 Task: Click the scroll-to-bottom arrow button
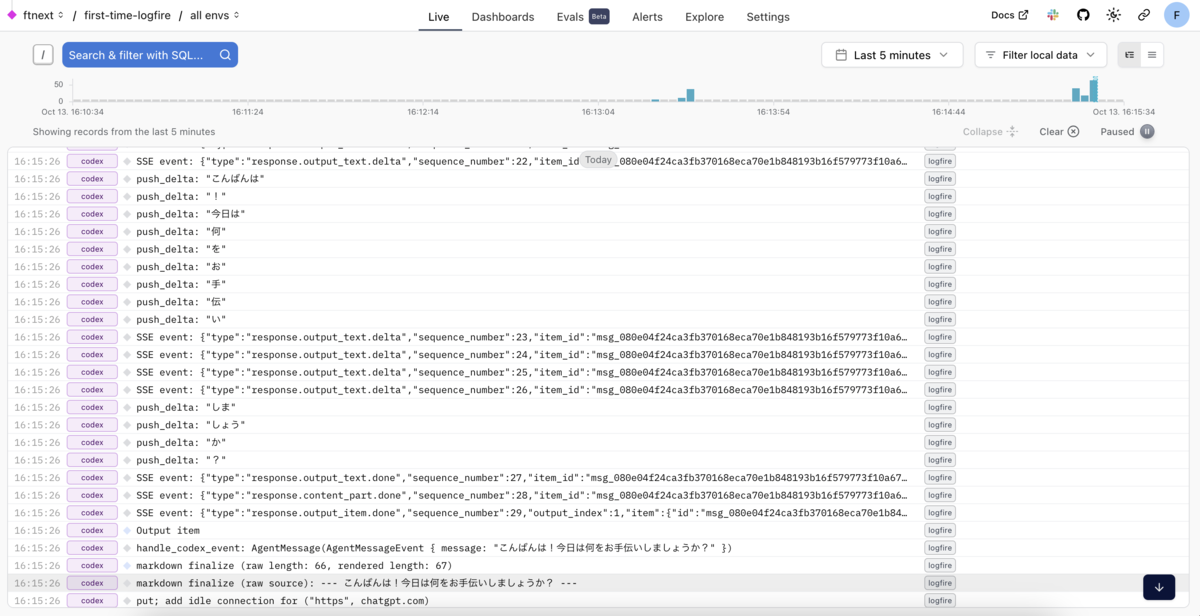click(1158, 587)
